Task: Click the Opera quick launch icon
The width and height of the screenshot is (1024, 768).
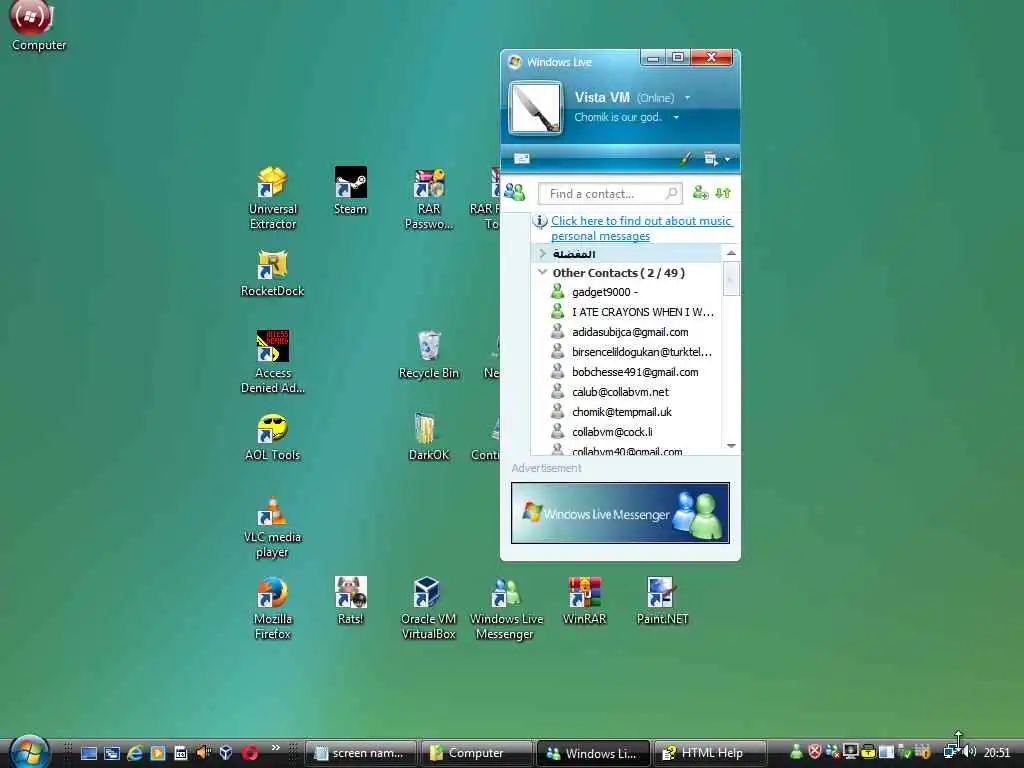Action: click(250, 753)
